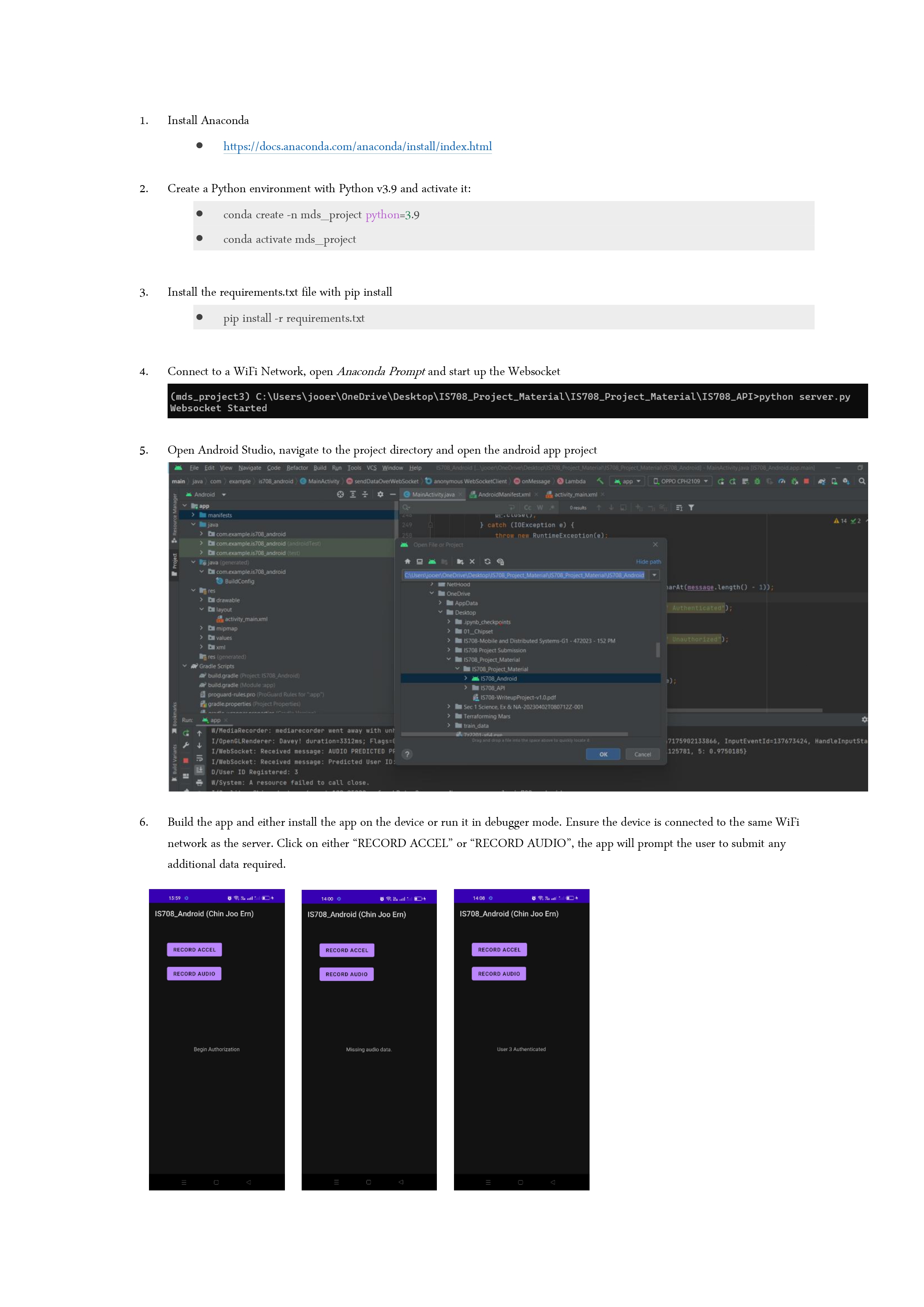Click Home directory icon in Open File dialog
Screen dimensions: 924x1307
[408, 561]
